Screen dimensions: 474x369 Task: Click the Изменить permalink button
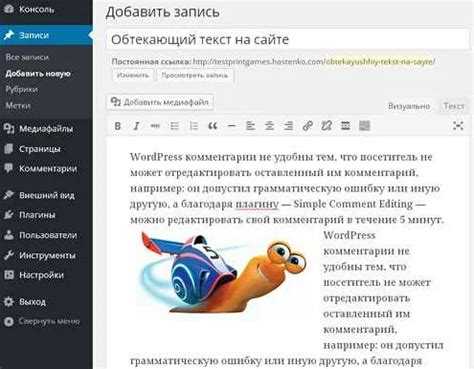point(133,75)
